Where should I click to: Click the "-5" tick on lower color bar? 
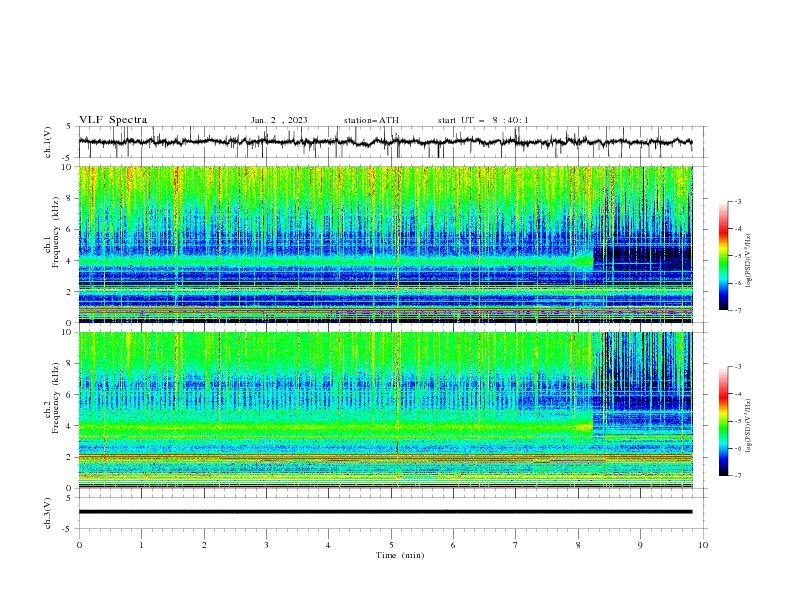(737, 421)
